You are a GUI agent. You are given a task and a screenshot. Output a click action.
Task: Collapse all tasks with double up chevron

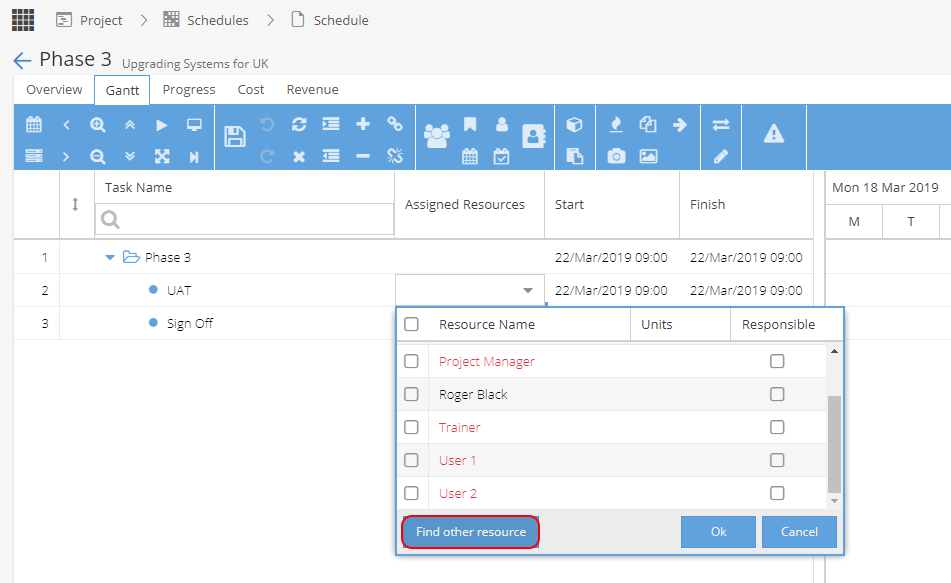coord(130,124)
